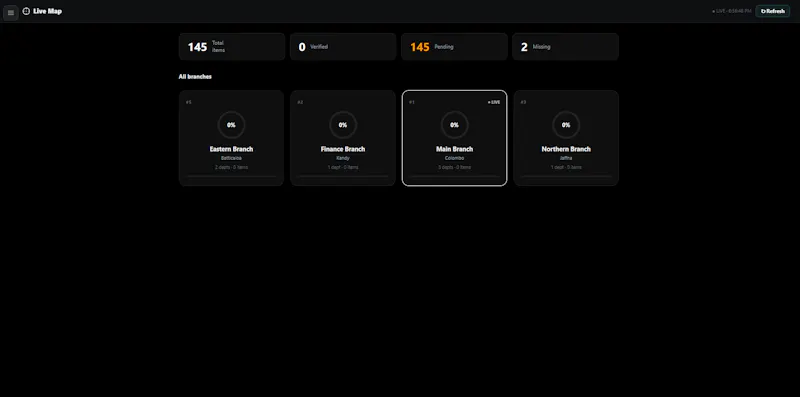The width and height of the screenshot is (800, 397).
Task: Click the Eastern Branch 0% progress ring
Action: [x=231, y=125]
